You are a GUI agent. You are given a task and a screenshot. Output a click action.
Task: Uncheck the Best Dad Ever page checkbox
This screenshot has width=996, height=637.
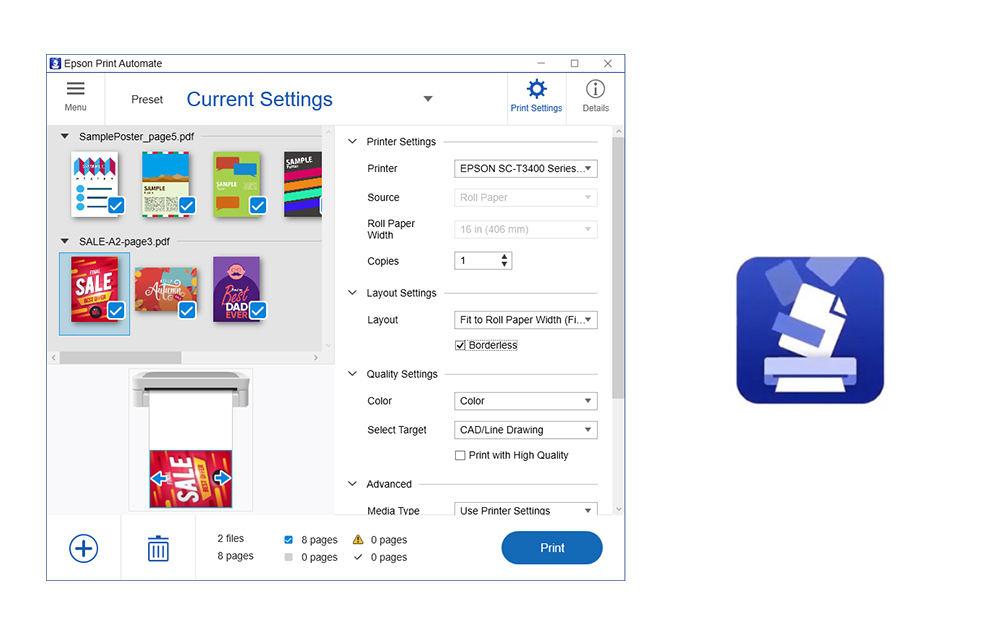click(x=257, y=311)
